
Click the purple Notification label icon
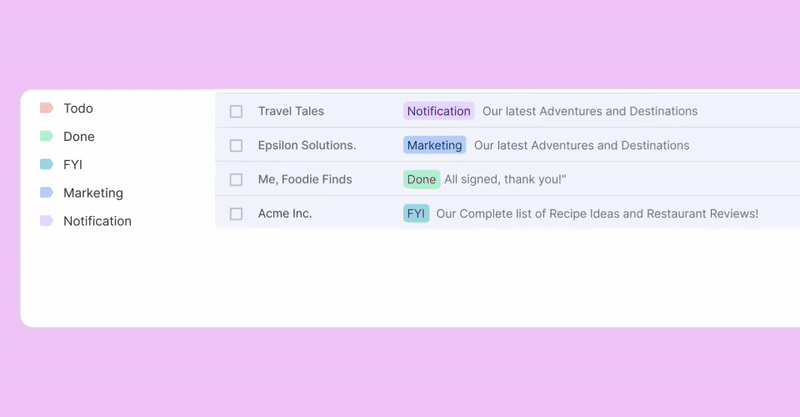pos(46,221)
